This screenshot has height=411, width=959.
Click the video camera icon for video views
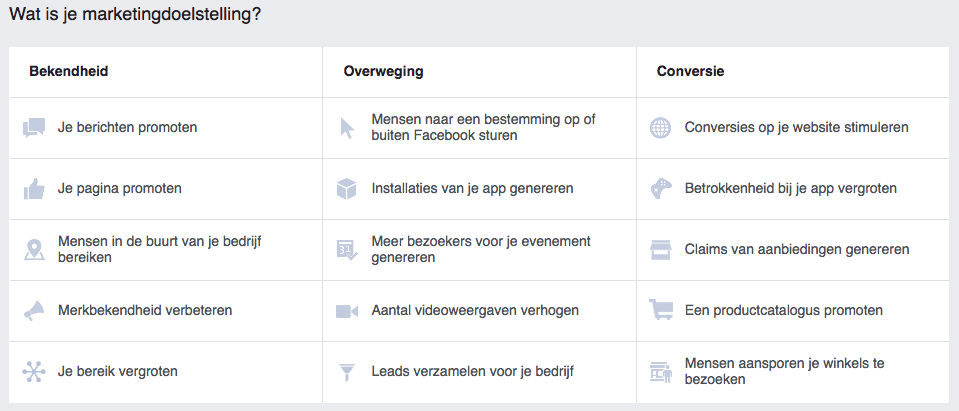click(x=347, y=311)
